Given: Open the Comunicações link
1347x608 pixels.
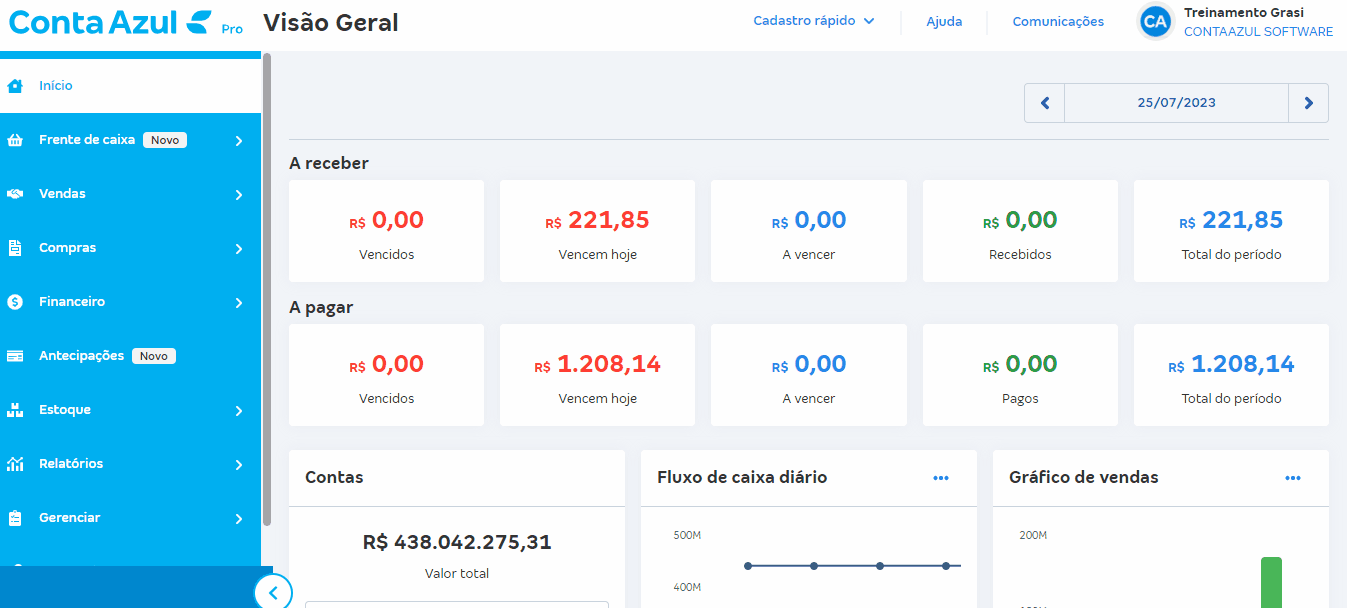Looking at the screenshot, I should click(1058, 21).
